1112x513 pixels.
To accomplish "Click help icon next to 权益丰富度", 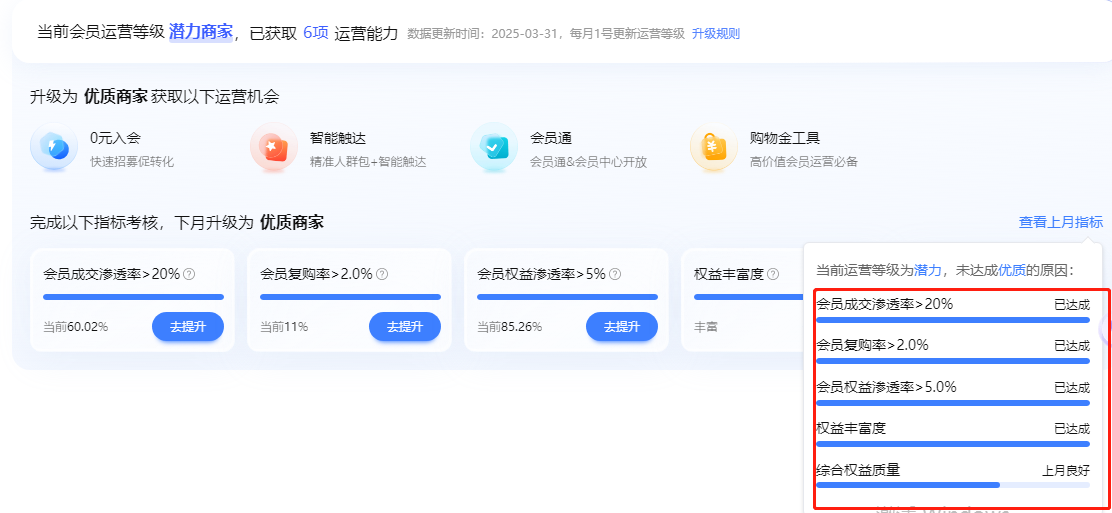I will point(773,274).
